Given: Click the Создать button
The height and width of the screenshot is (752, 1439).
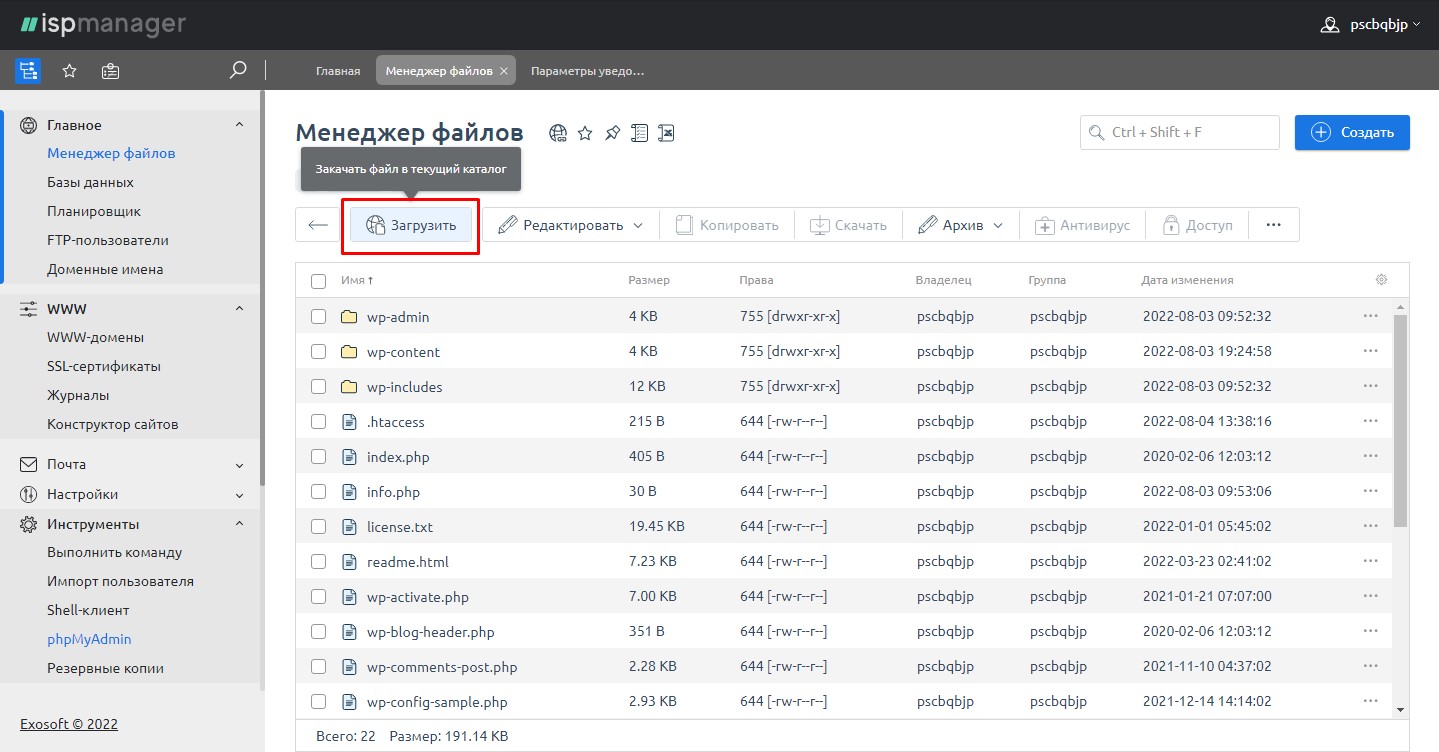Looking at the screenshot, I should tap(1352, 132).
